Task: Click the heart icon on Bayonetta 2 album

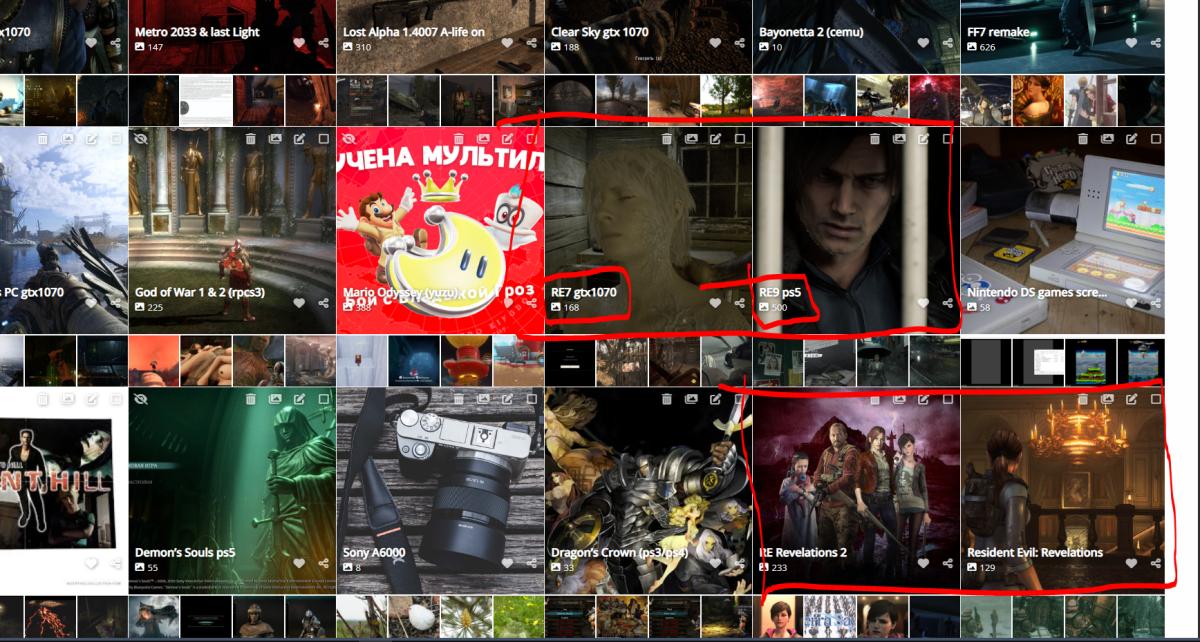Action: (x=923, y=43)
